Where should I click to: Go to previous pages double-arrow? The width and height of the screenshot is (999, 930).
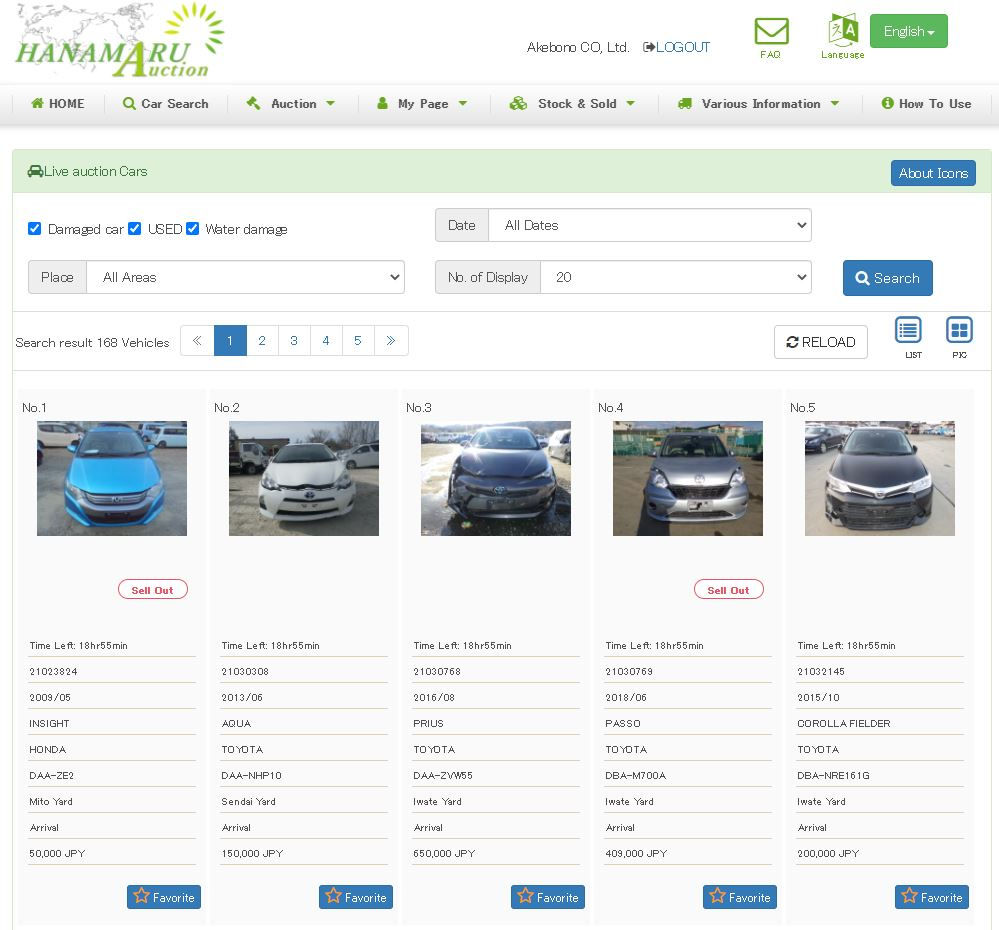click(x=198, y=341)
